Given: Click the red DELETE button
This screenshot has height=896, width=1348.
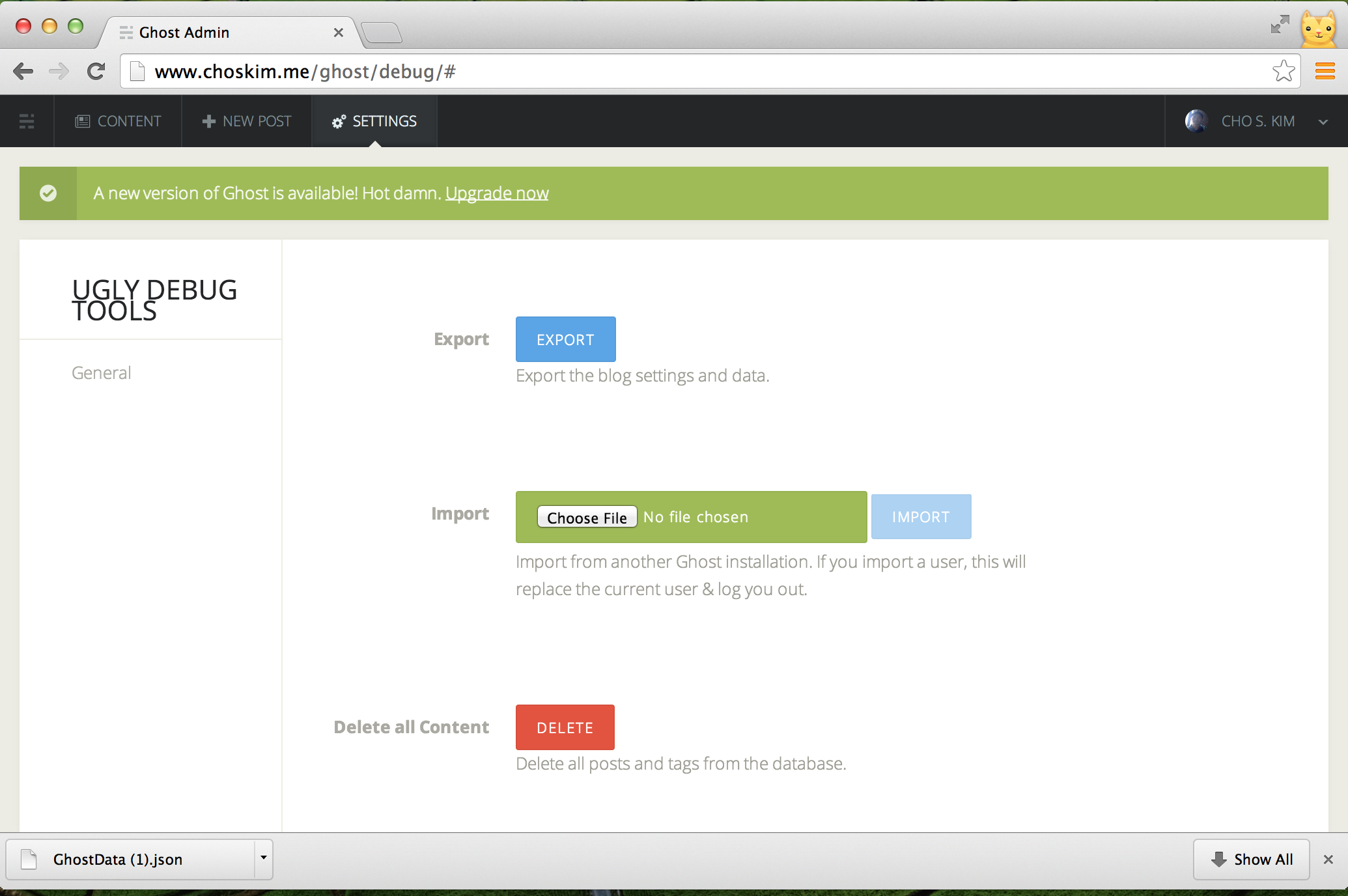Looking at the screenshot, I should [565, 727].
